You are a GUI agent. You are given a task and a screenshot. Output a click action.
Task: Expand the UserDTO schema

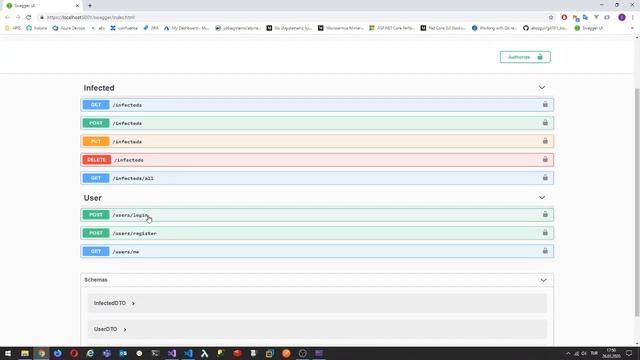110,329
